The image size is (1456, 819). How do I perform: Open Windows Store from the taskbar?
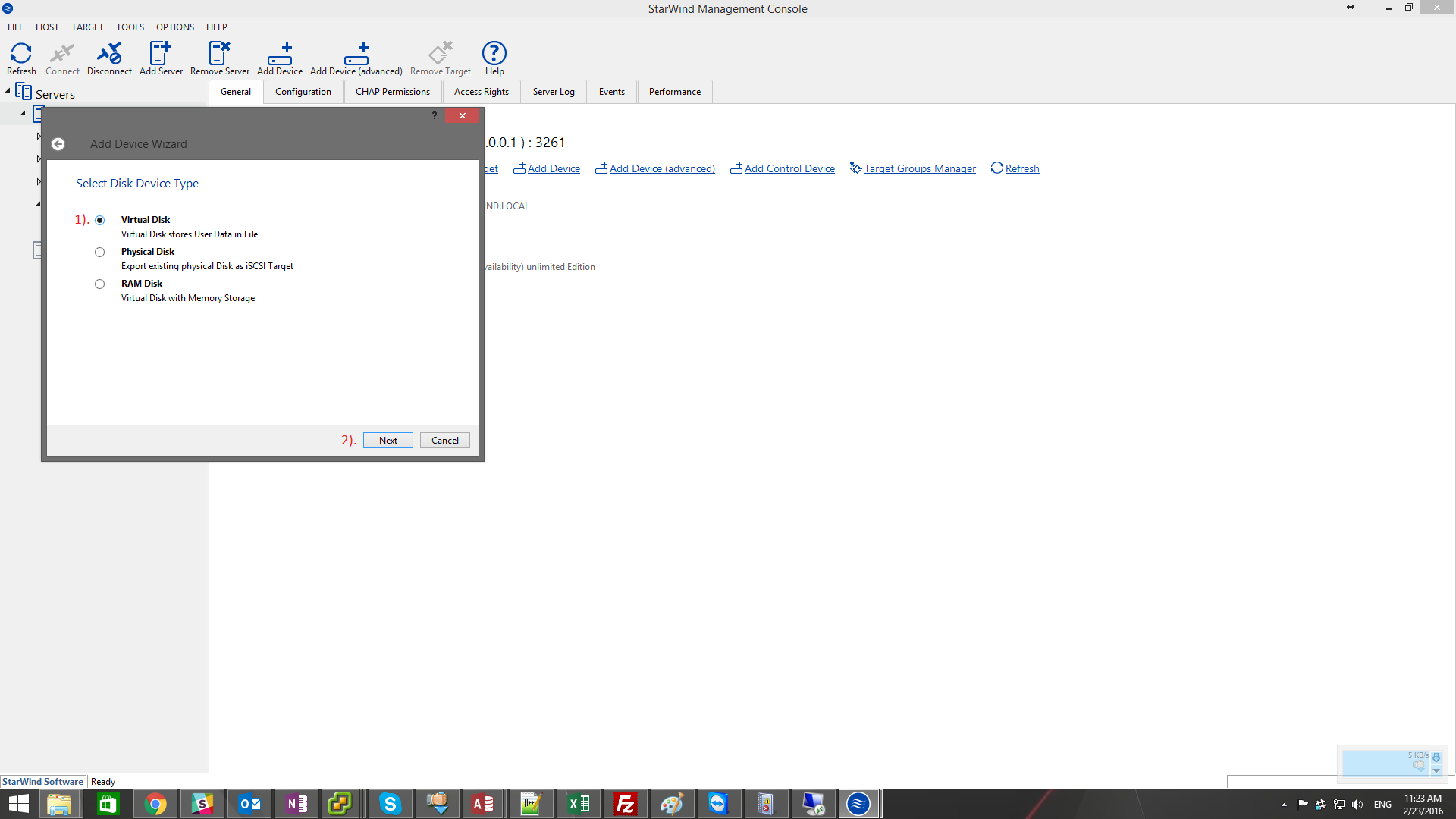[108, 804]
